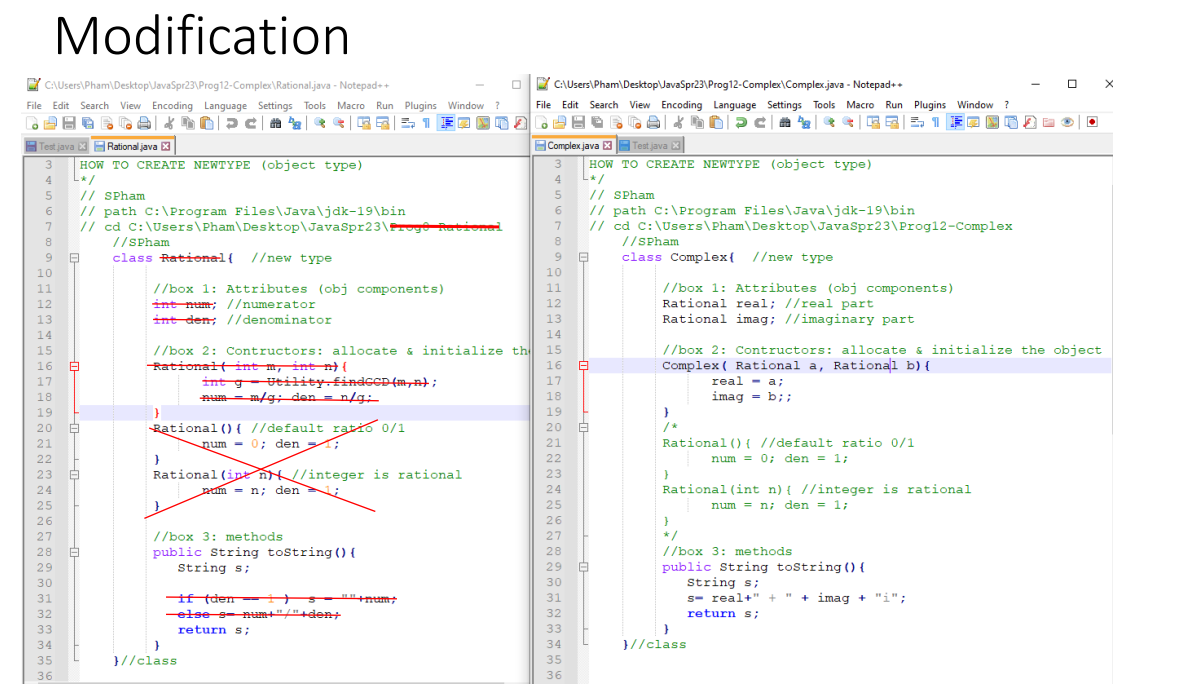The height and width of the screenshot is (698, 1194).
Task: Open the Language menu in Complex.java window
Action: coord(735,104)
